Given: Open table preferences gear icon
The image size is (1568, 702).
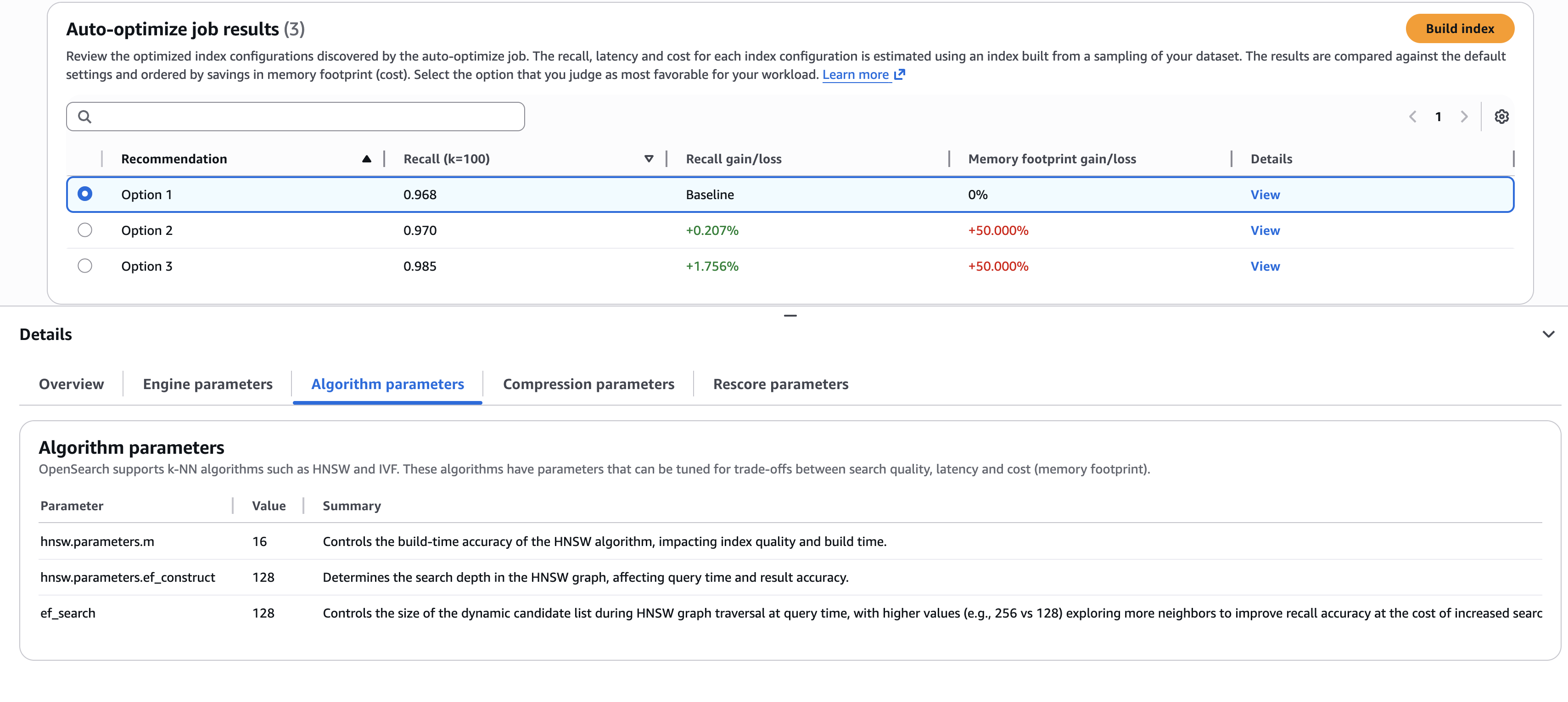Looking at the screenshot, I should [x=1501, y=116].
